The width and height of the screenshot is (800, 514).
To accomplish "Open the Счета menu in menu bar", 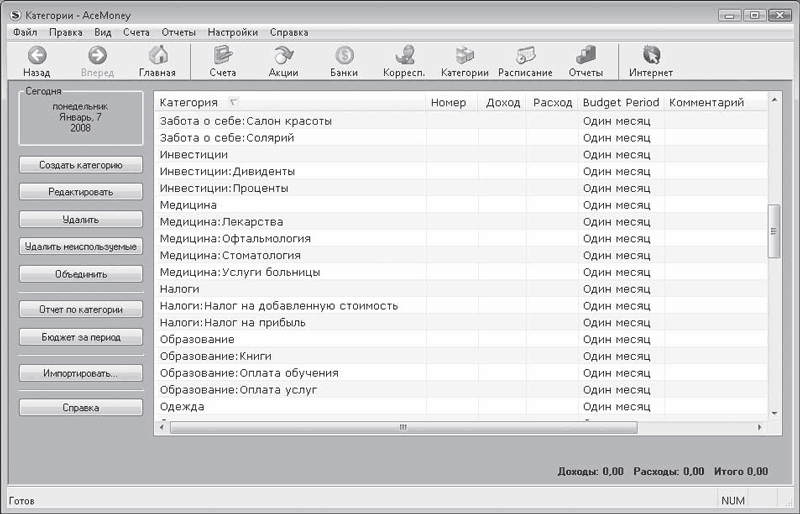I will 136,33.
